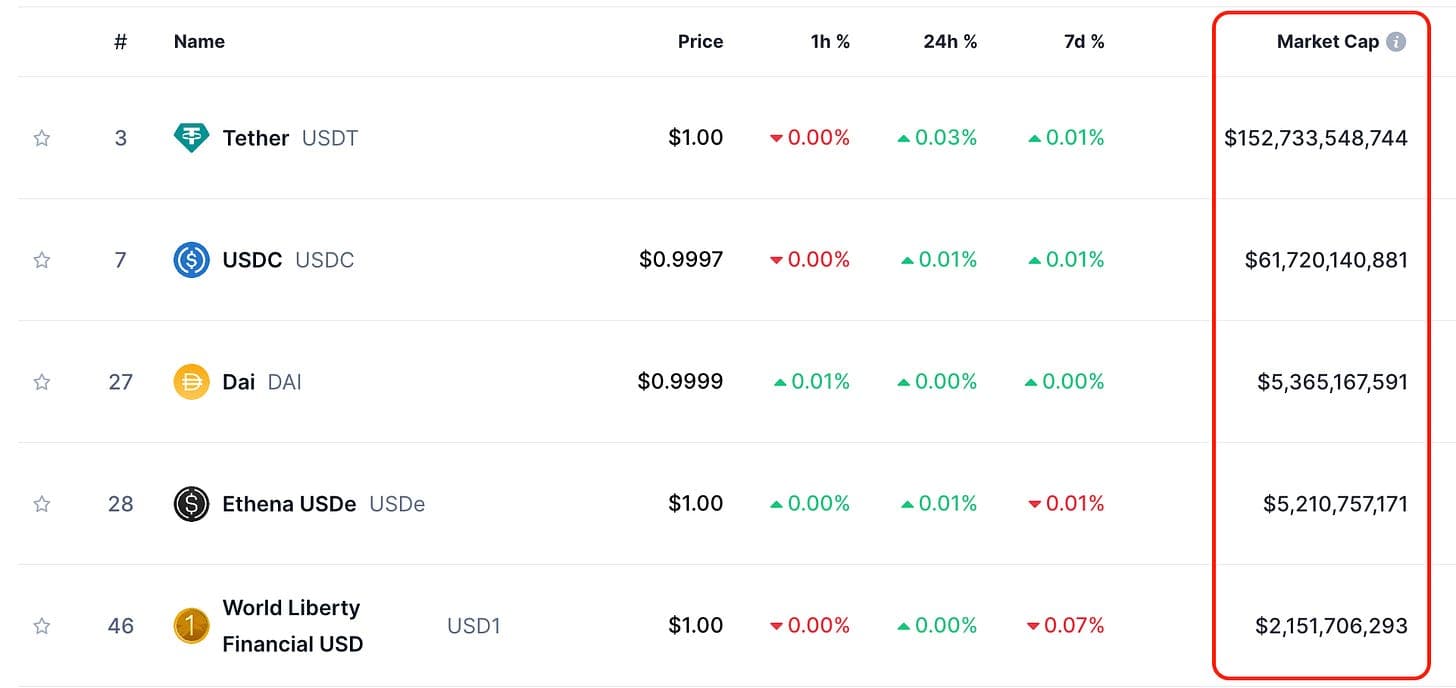Viewport: 1456px width, 688px height.
Task: Open the Market Cap info icon
Action: coord(1397,42)
